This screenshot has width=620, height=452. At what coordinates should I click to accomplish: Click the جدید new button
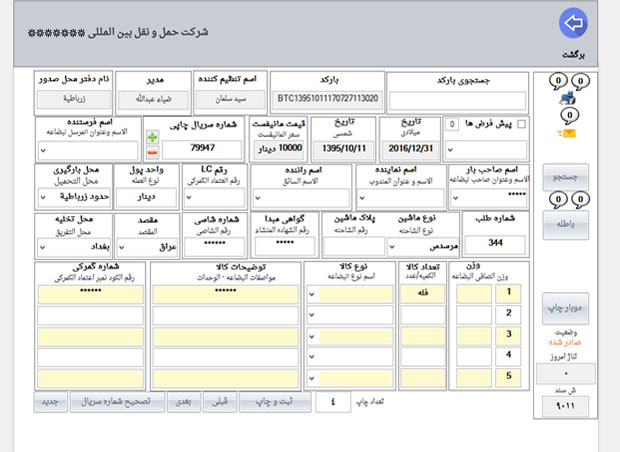51,402
